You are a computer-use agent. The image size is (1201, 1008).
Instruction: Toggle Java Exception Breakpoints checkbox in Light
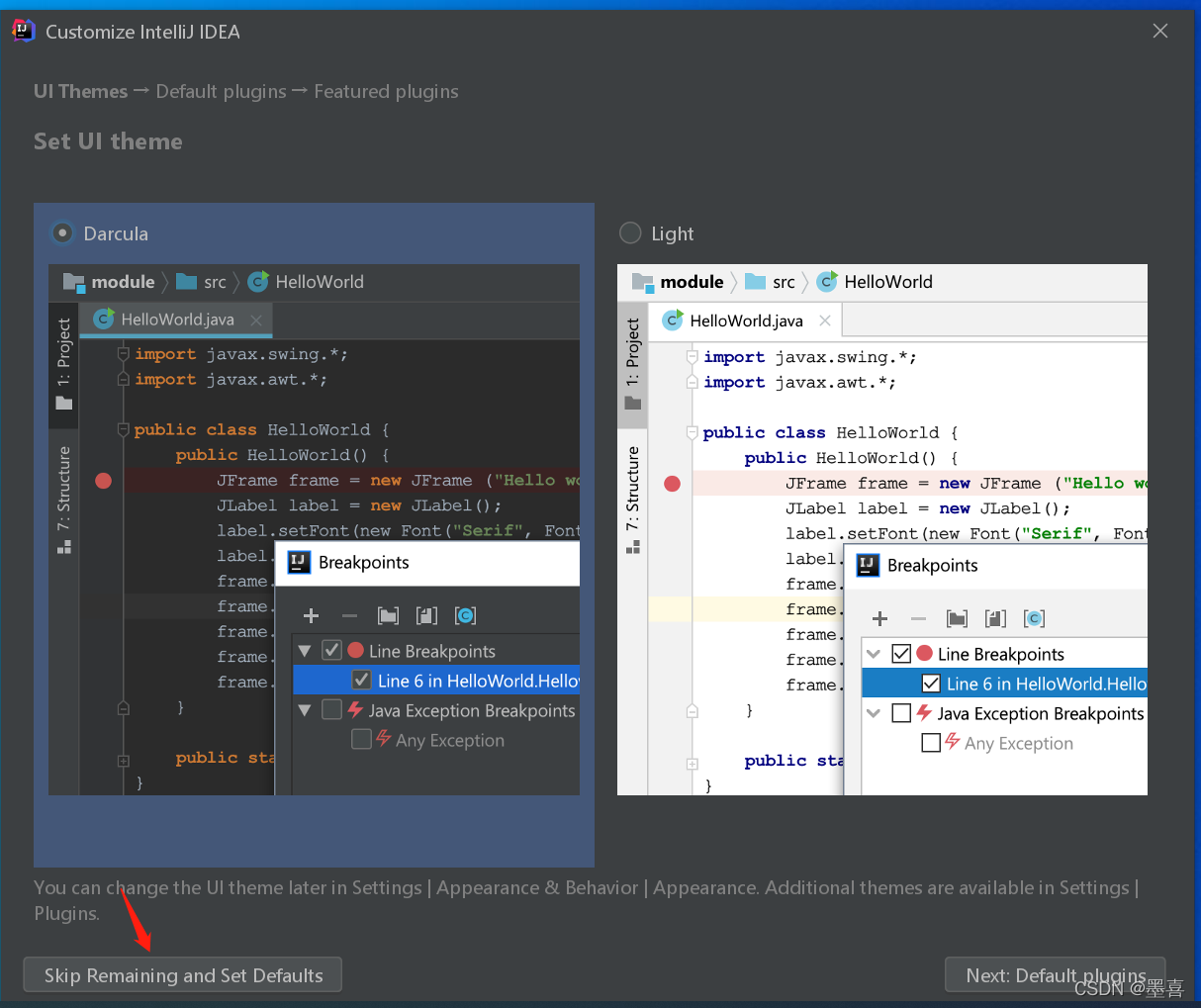coord(901,712)
